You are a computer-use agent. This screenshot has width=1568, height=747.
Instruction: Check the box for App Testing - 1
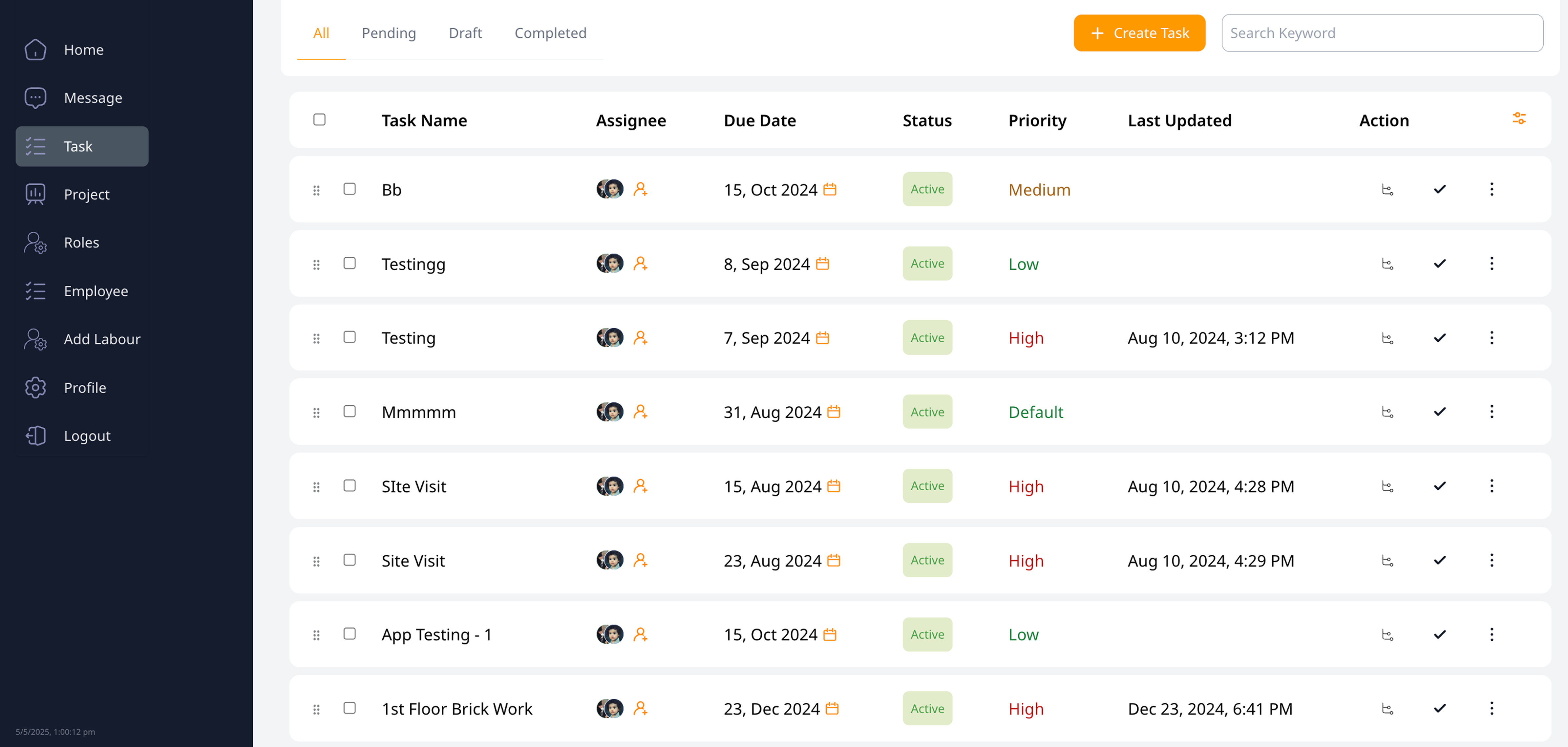350,634
